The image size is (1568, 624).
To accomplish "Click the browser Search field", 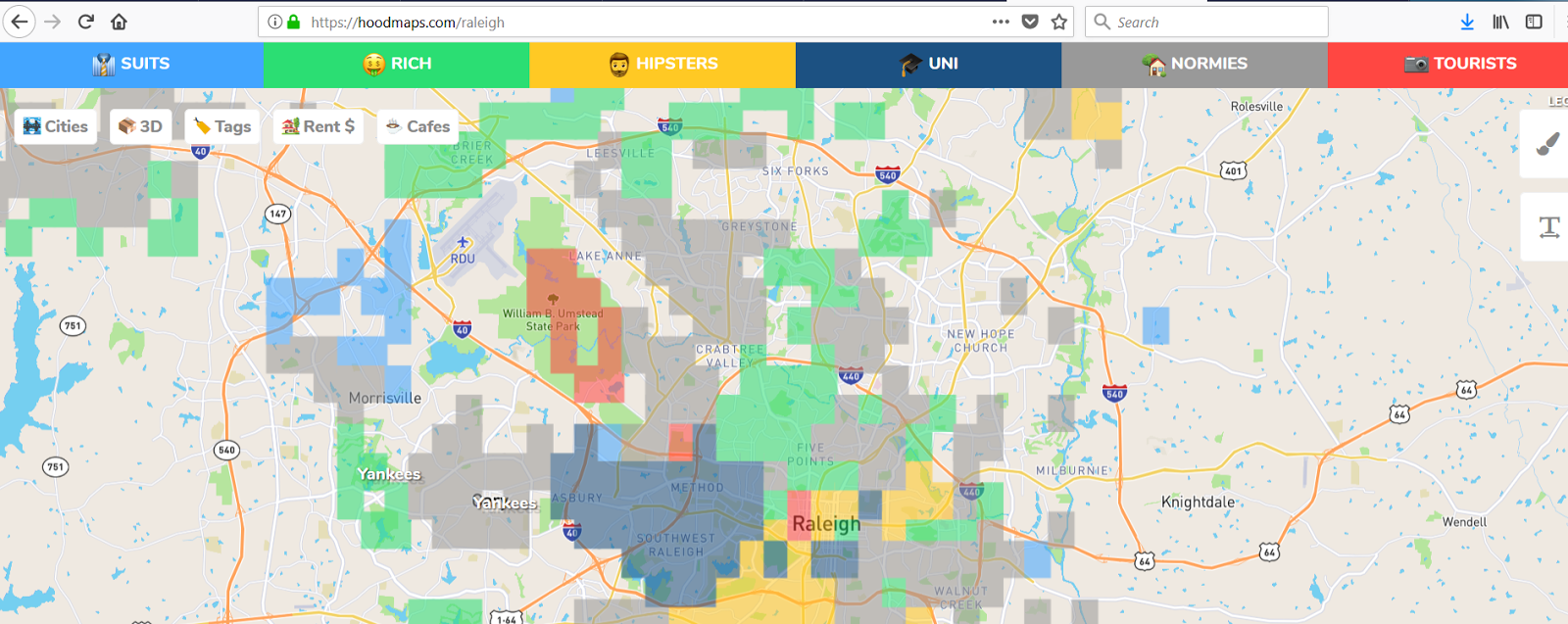I will point(1206,22).
